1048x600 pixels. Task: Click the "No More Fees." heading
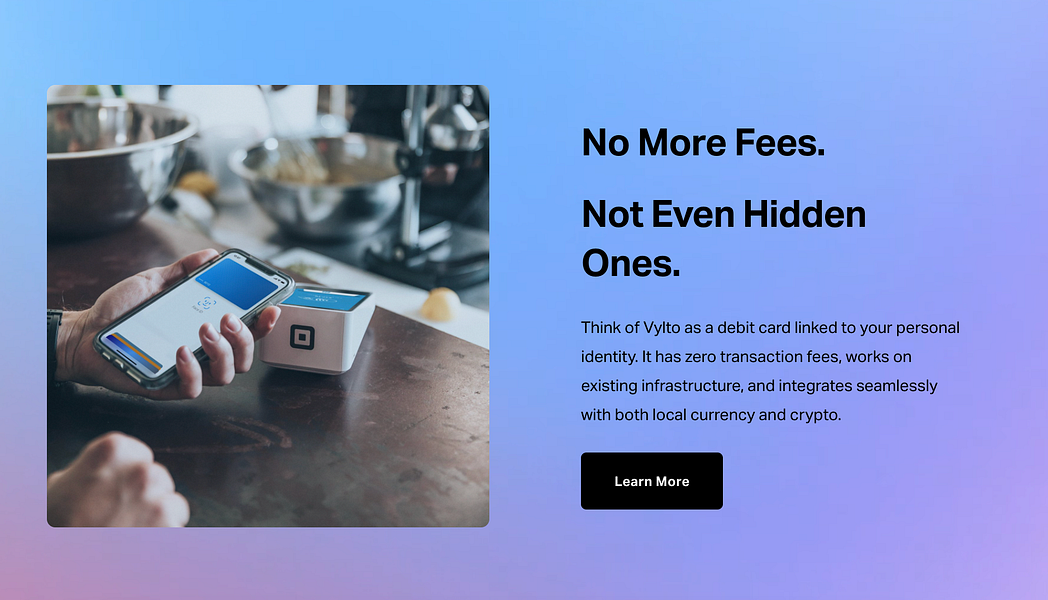tap(703, 142)
